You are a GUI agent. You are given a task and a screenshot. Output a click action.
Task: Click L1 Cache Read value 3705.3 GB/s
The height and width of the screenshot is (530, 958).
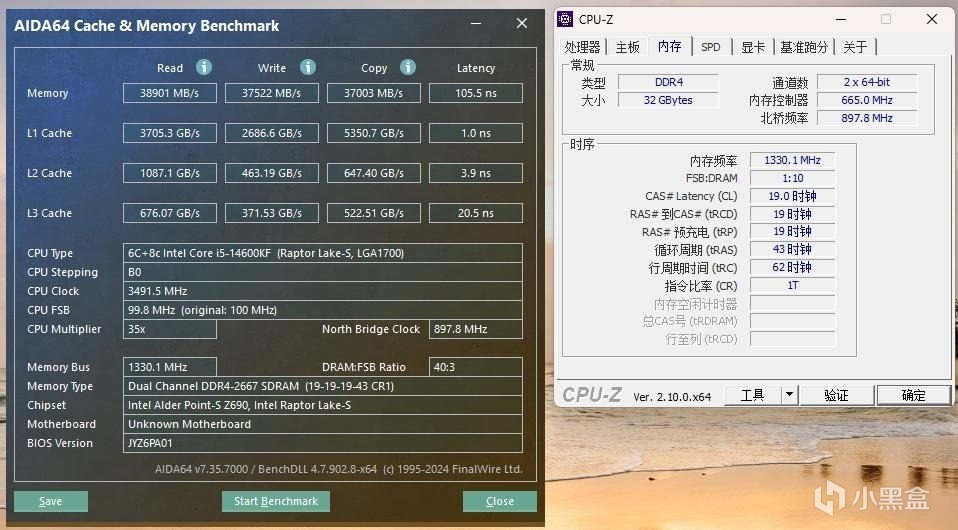(x=170, y=133)
